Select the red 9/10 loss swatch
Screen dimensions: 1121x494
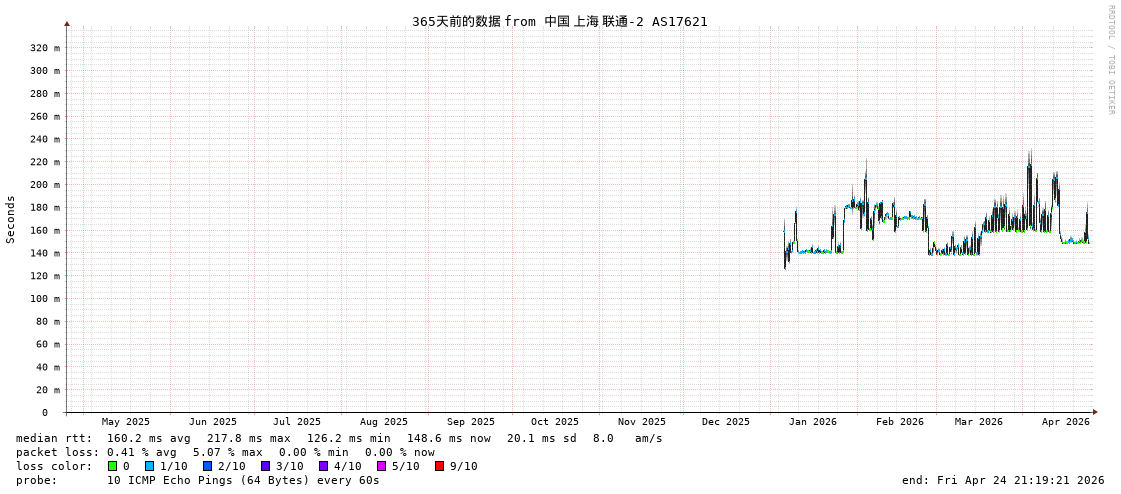point(439,466)
